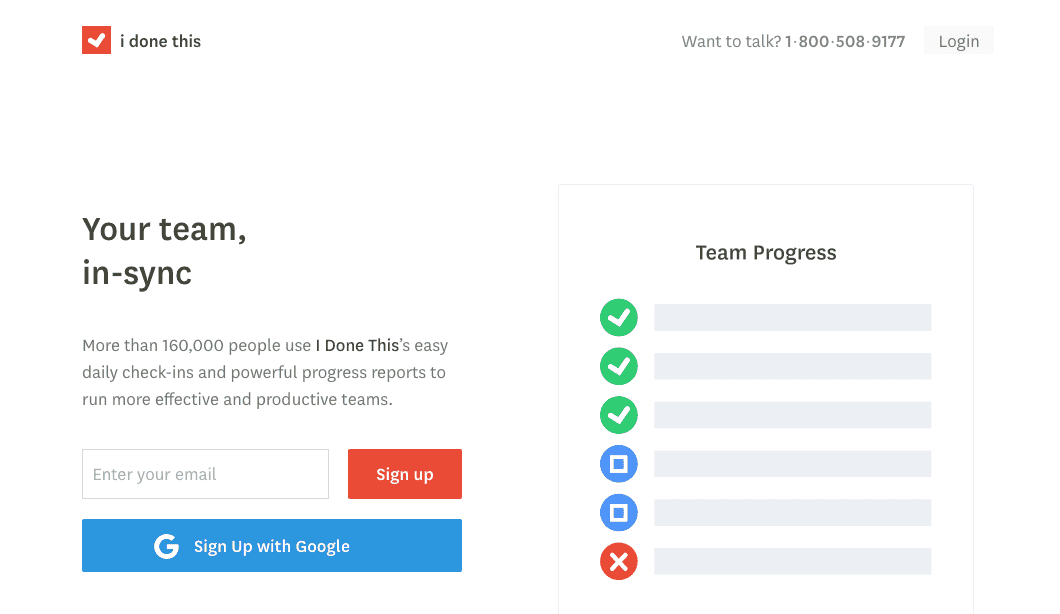Click the Google G logo icon
1060x614 pixels.
(166, 546)
